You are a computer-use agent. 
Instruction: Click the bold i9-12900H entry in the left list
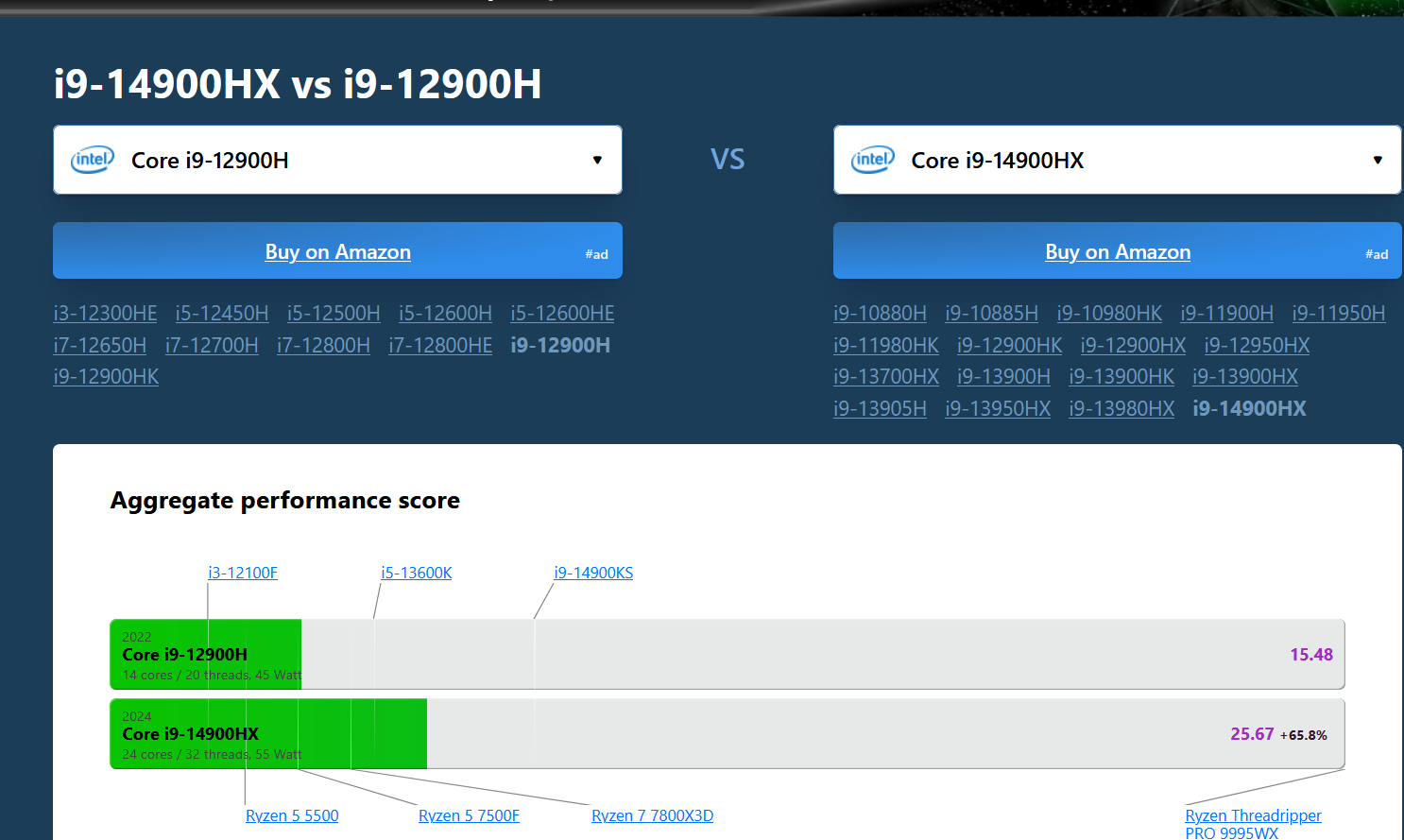point(560,345)
